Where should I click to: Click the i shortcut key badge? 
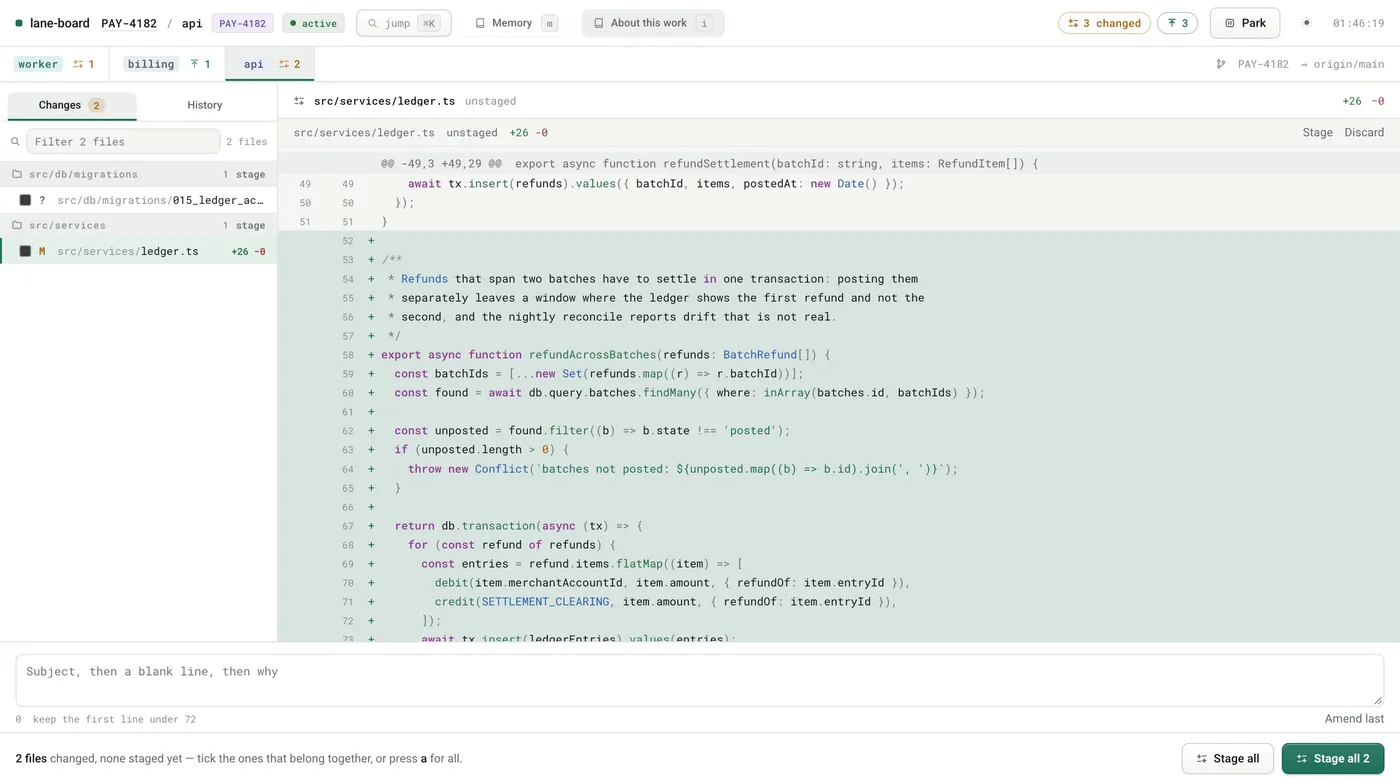click(x=704, y=23)
